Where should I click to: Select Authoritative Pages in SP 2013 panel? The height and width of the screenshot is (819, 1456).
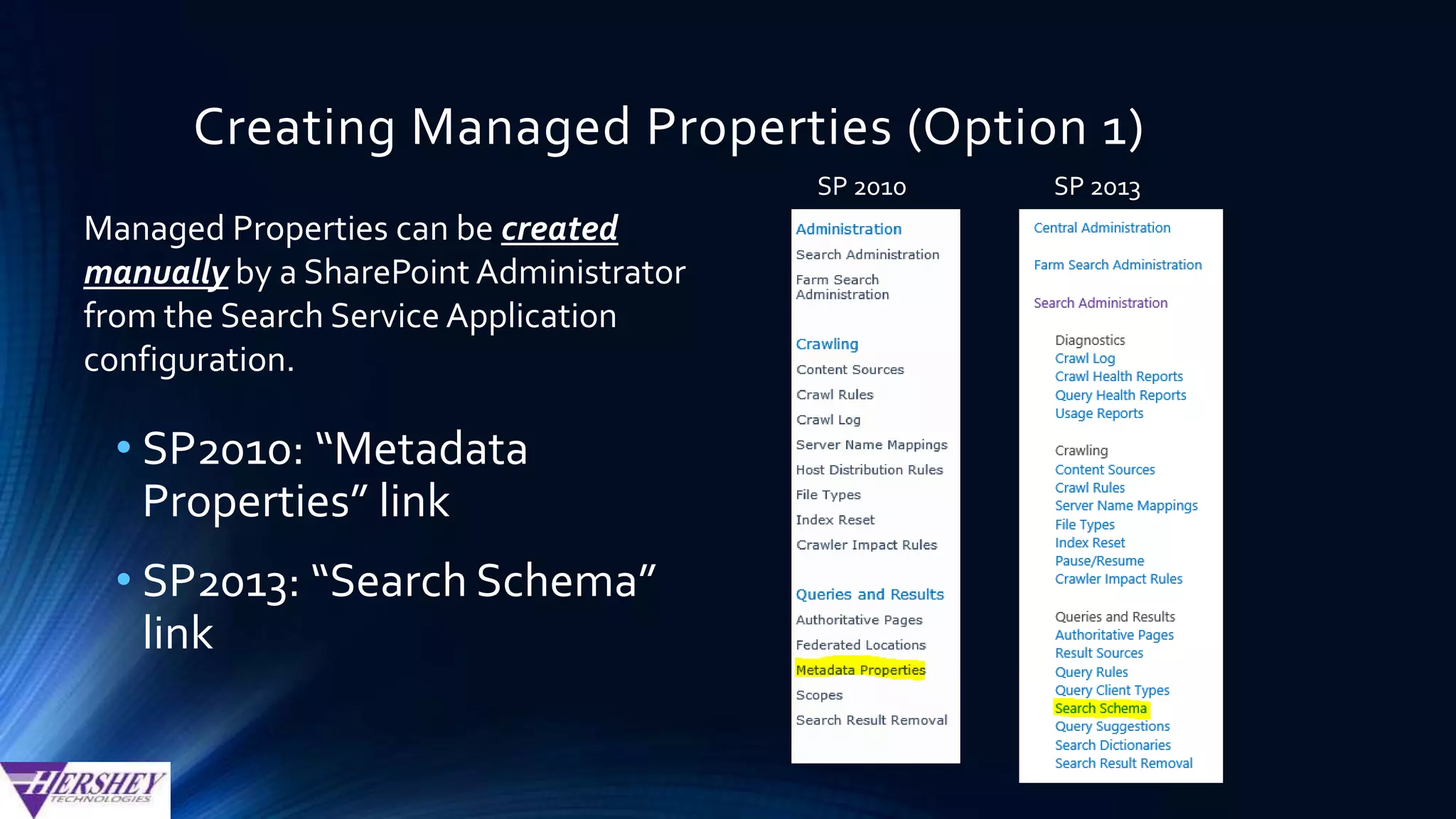[1114, 635]
